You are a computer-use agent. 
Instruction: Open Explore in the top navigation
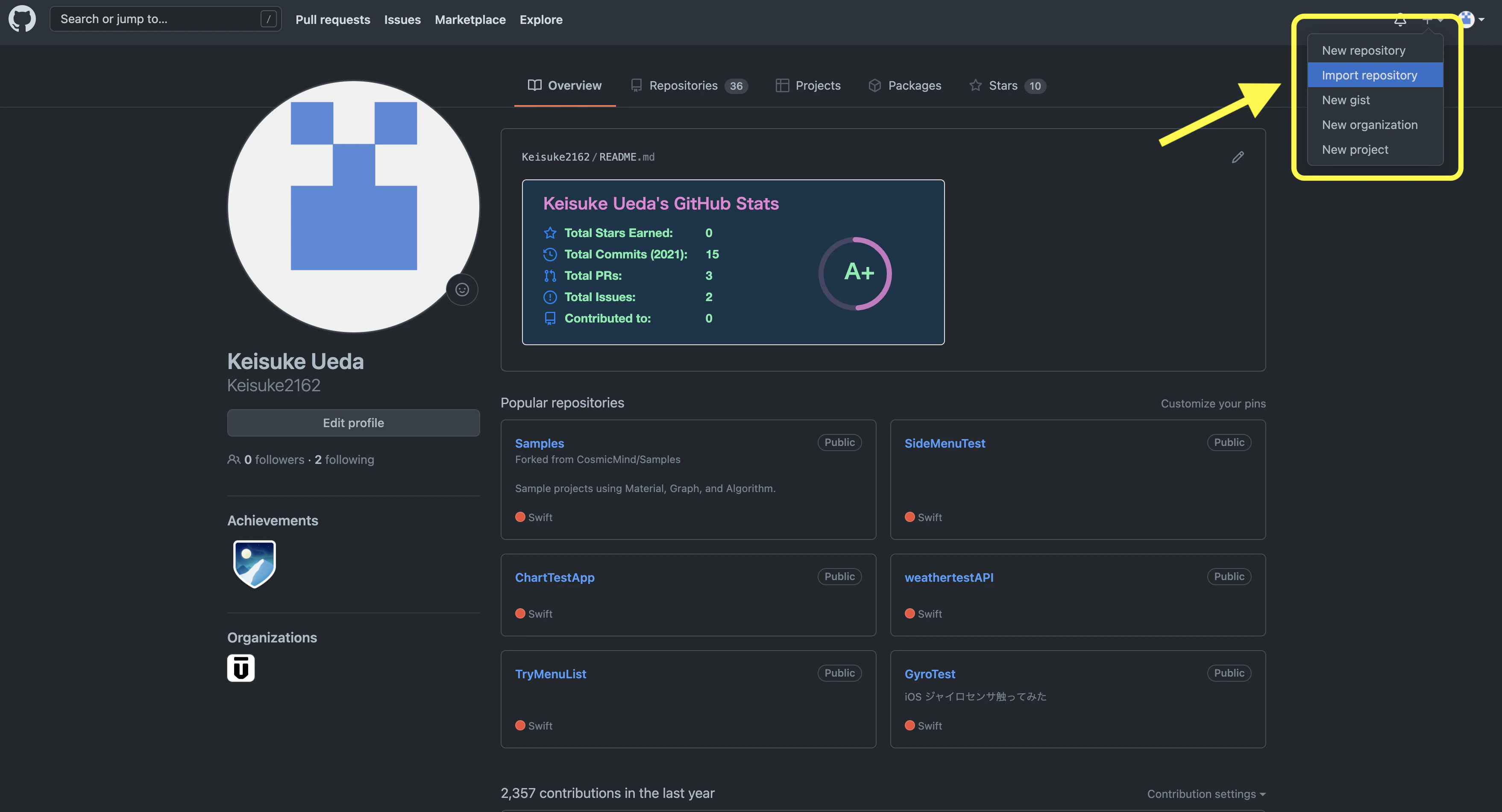tap(541, 20)
